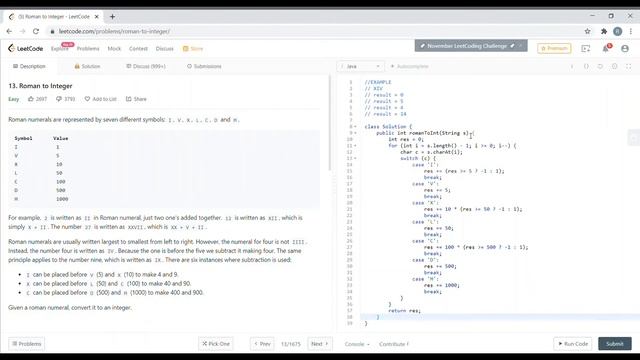Image resolution: width=640 pixels, height=360 pixels.
Task: Click the Easy difficulty label
Action: (13, 99)
